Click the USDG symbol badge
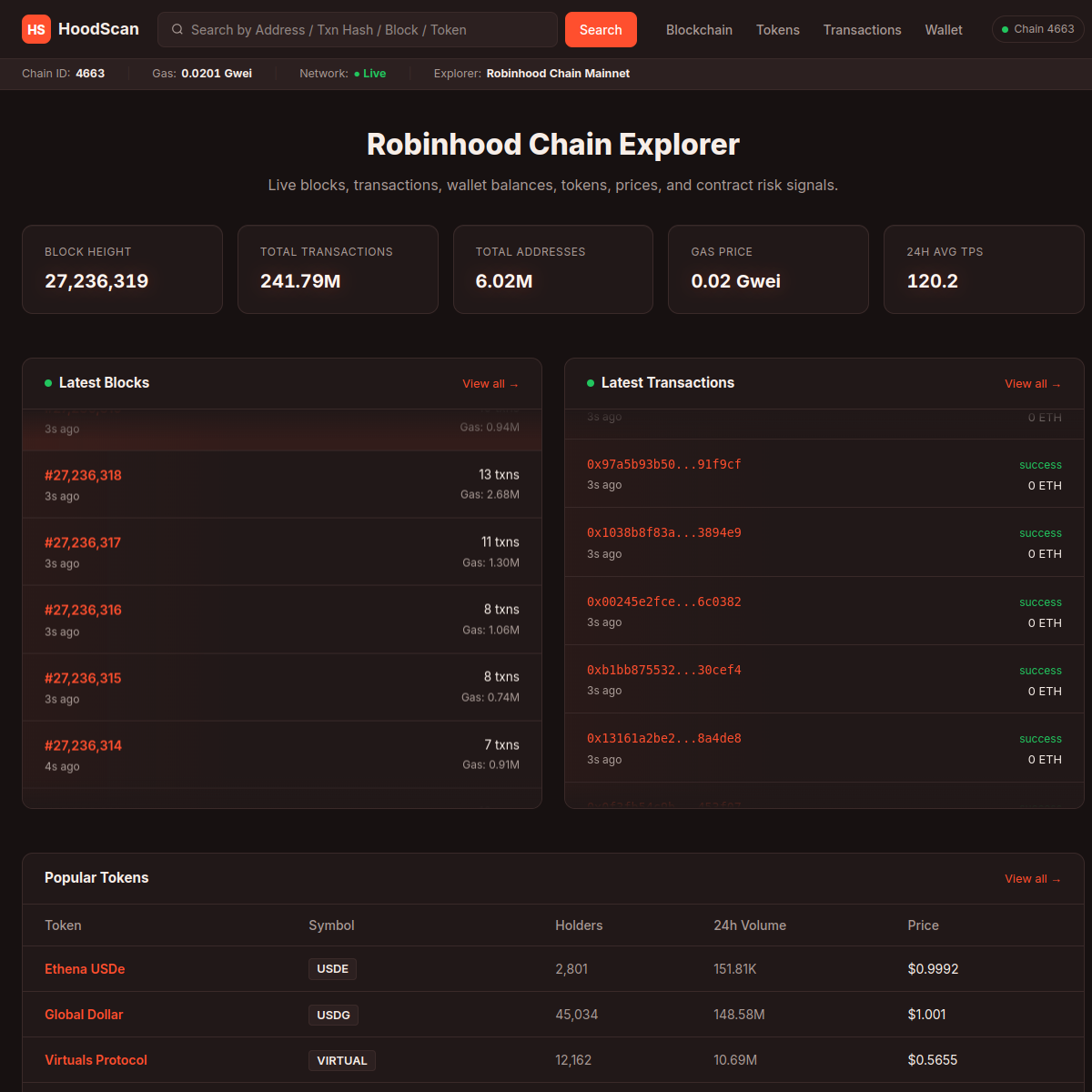This screenshot has height=1092, width=1092. click(x=333, y=1015)
